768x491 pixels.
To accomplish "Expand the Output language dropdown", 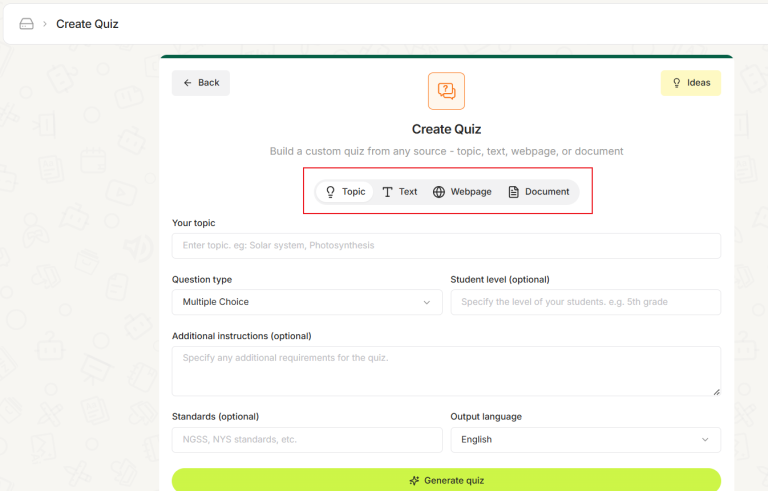I will [585, 440].
